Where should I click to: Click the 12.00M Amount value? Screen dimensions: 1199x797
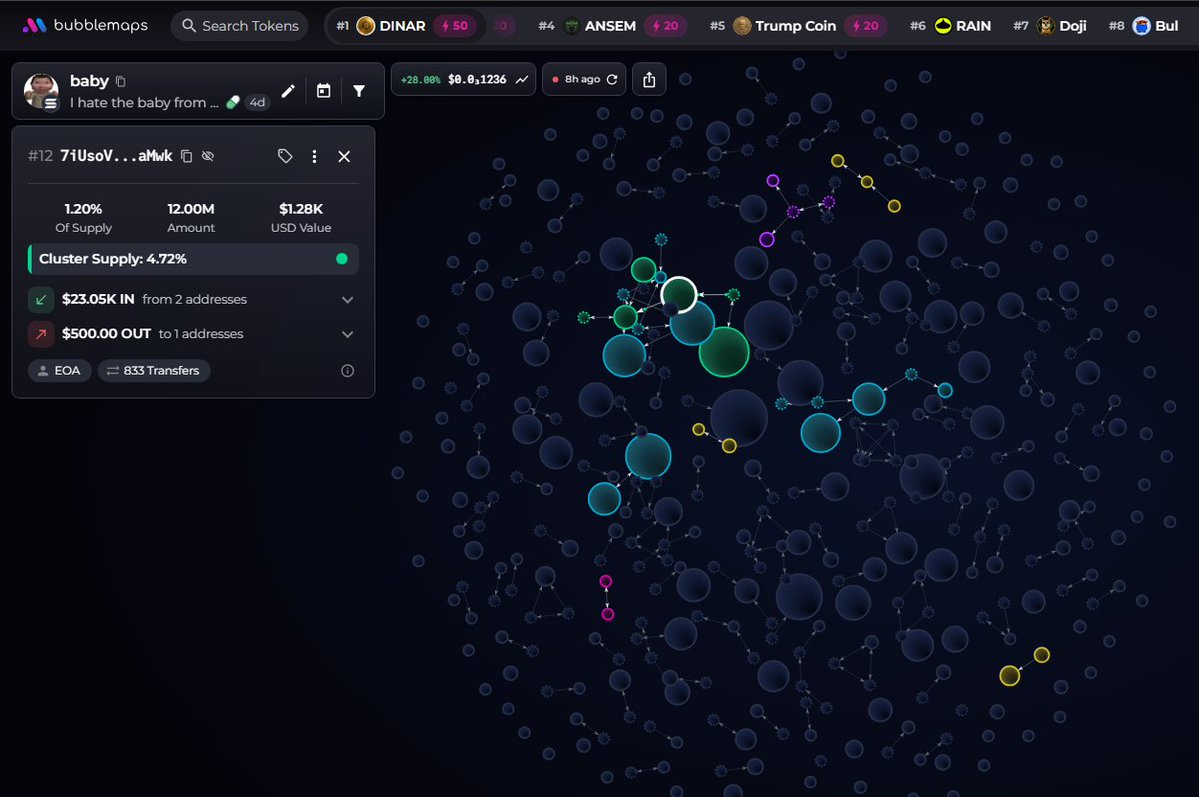point(191,209)
